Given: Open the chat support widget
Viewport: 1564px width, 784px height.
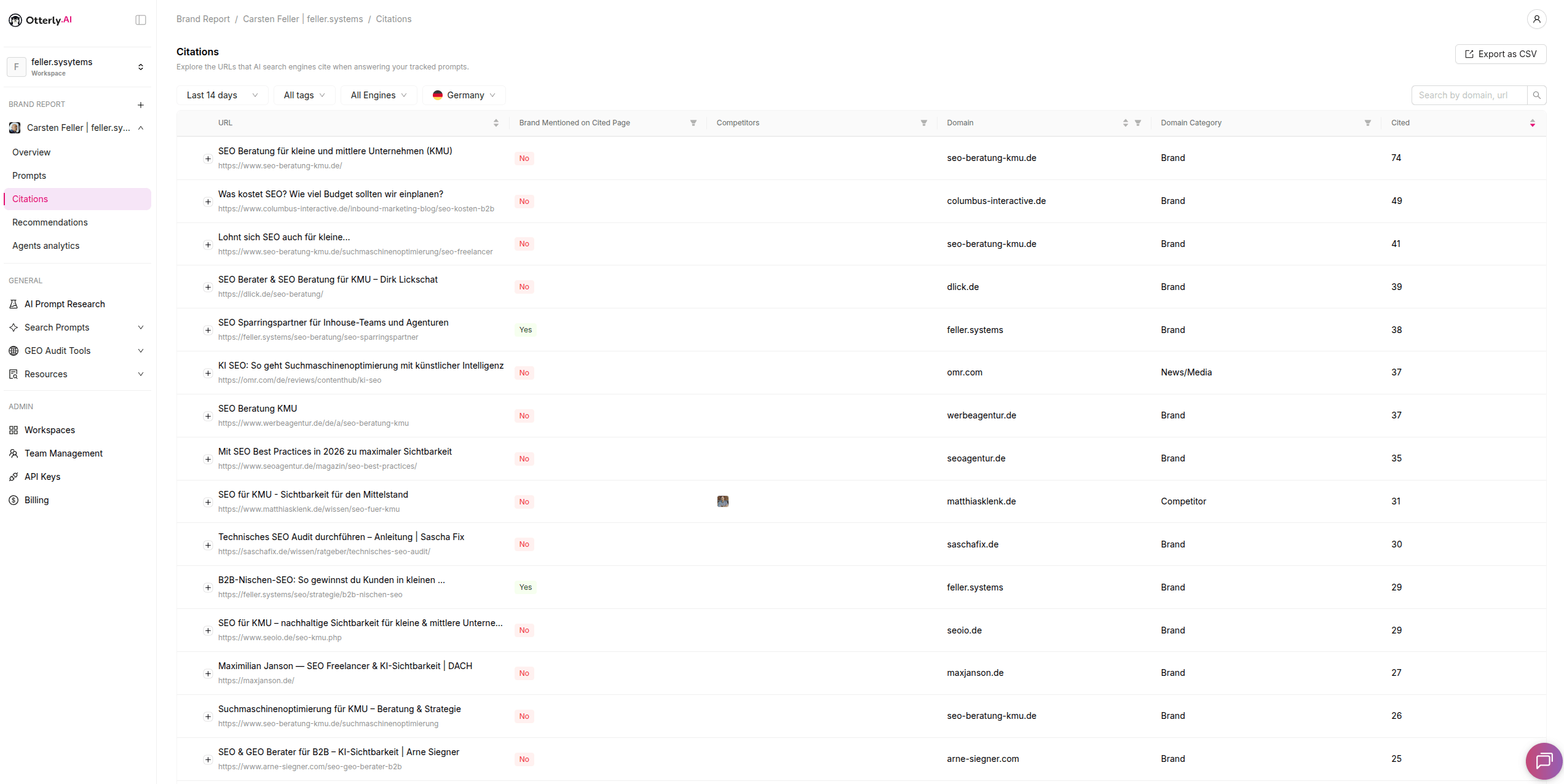Looking at the screenshot, I should pyautogui.click(x=1544, y=761).
